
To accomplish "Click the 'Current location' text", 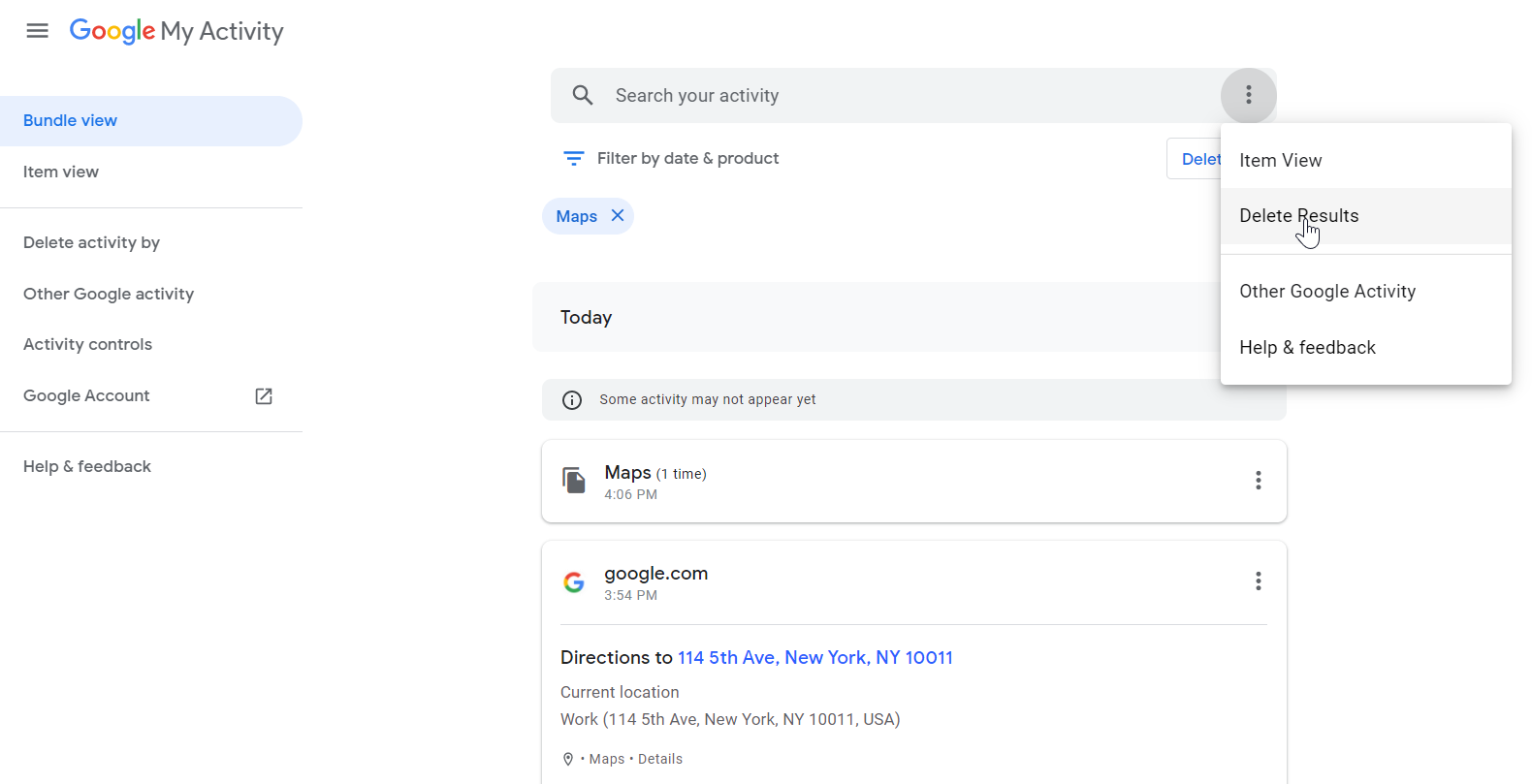I will (x=620, y=692).
